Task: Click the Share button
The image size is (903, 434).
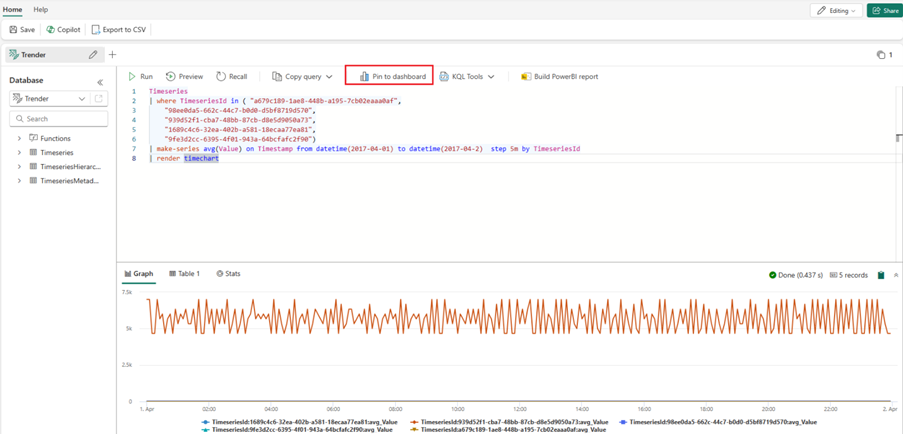Action: click(x=884, y=10)
